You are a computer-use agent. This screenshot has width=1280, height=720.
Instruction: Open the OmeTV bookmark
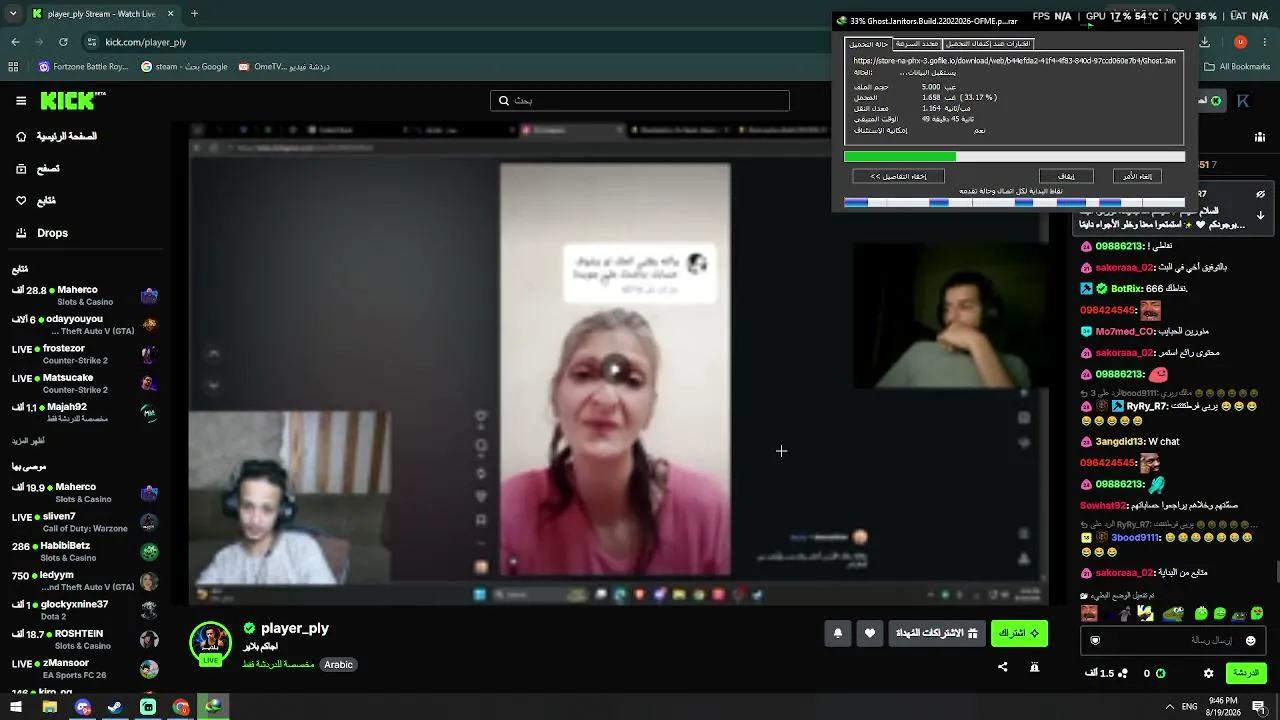(284, 67)
